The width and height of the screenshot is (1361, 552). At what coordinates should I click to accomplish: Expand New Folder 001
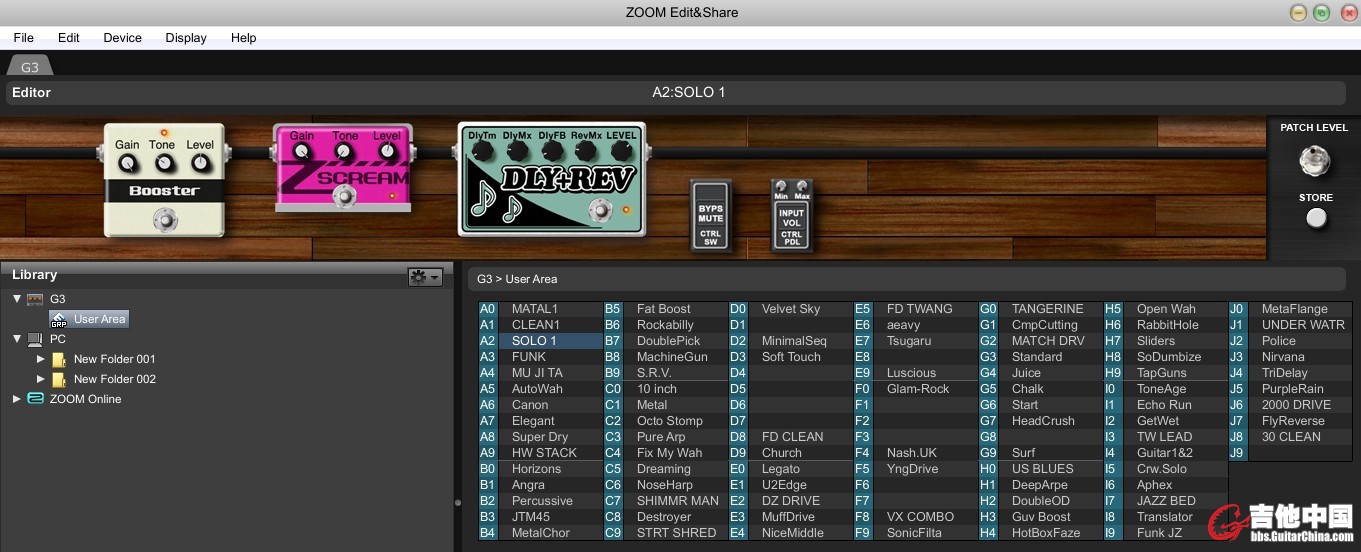[x=41, y=358]
